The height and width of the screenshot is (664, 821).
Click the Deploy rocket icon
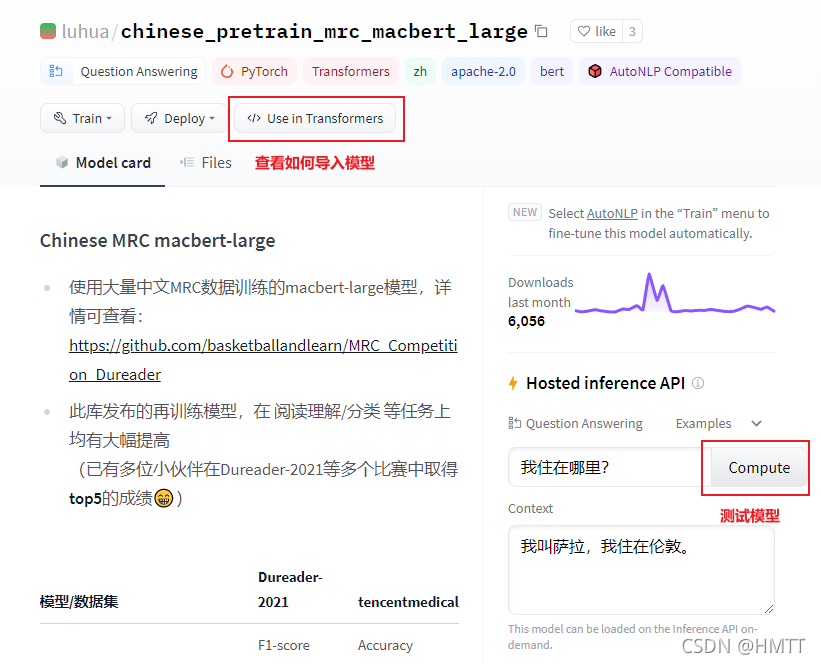(151, 118)
